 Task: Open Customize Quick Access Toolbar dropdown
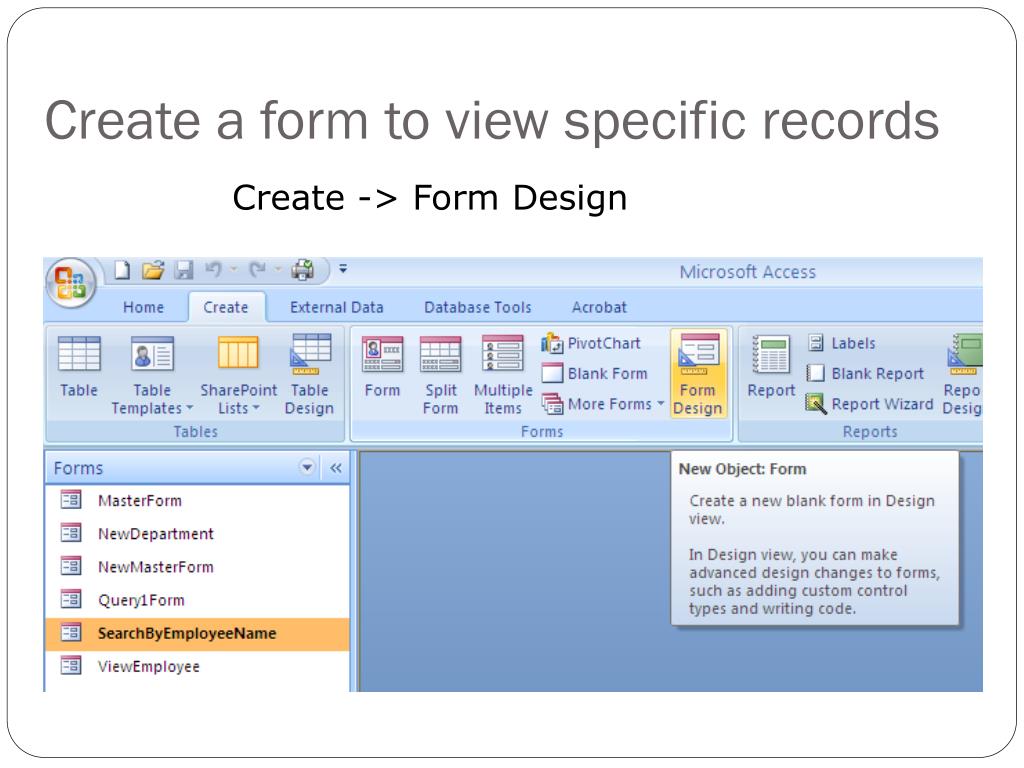(343, 268)
